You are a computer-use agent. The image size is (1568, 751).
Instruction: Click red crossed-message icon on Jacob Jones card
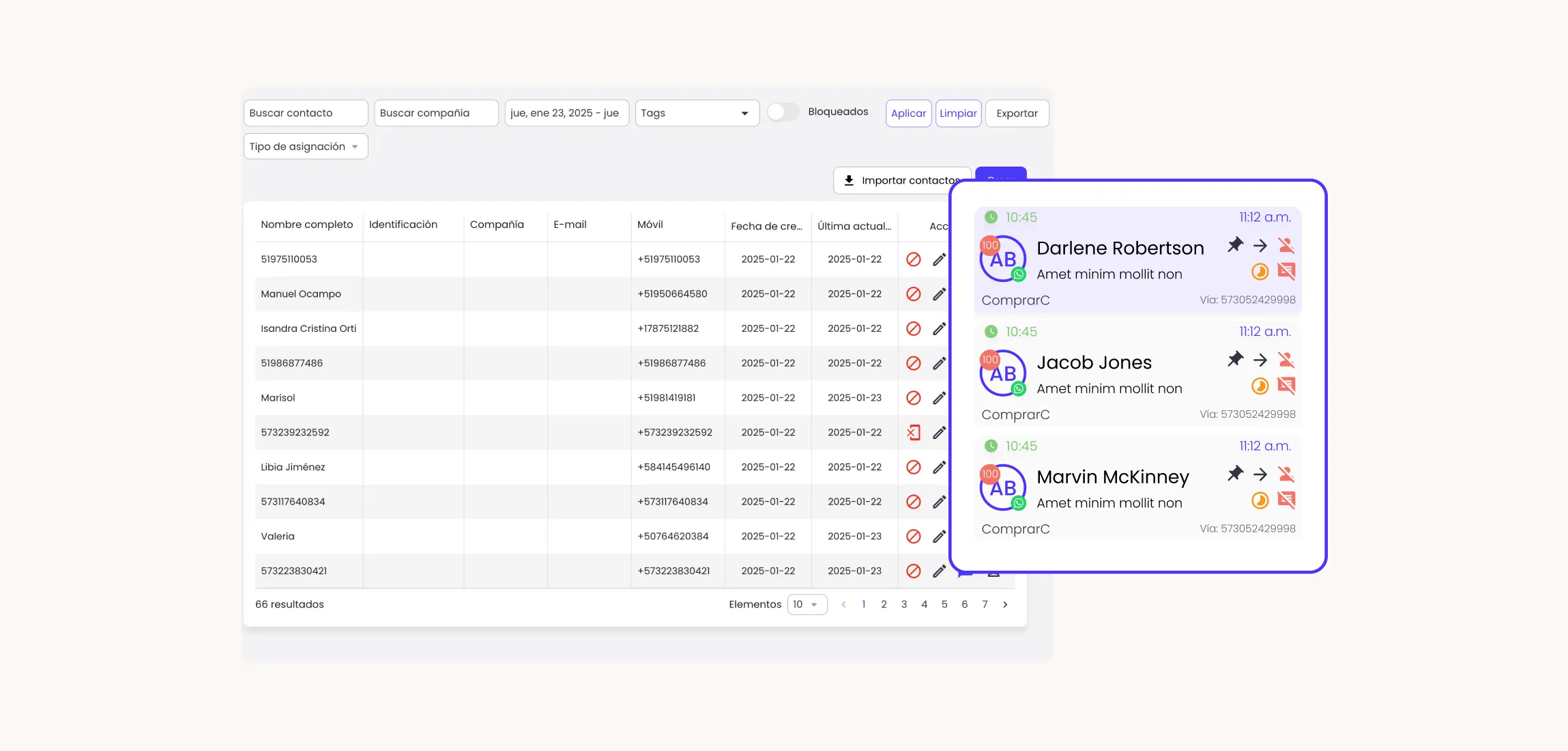pyautogui.click(x=1286, y=386)
